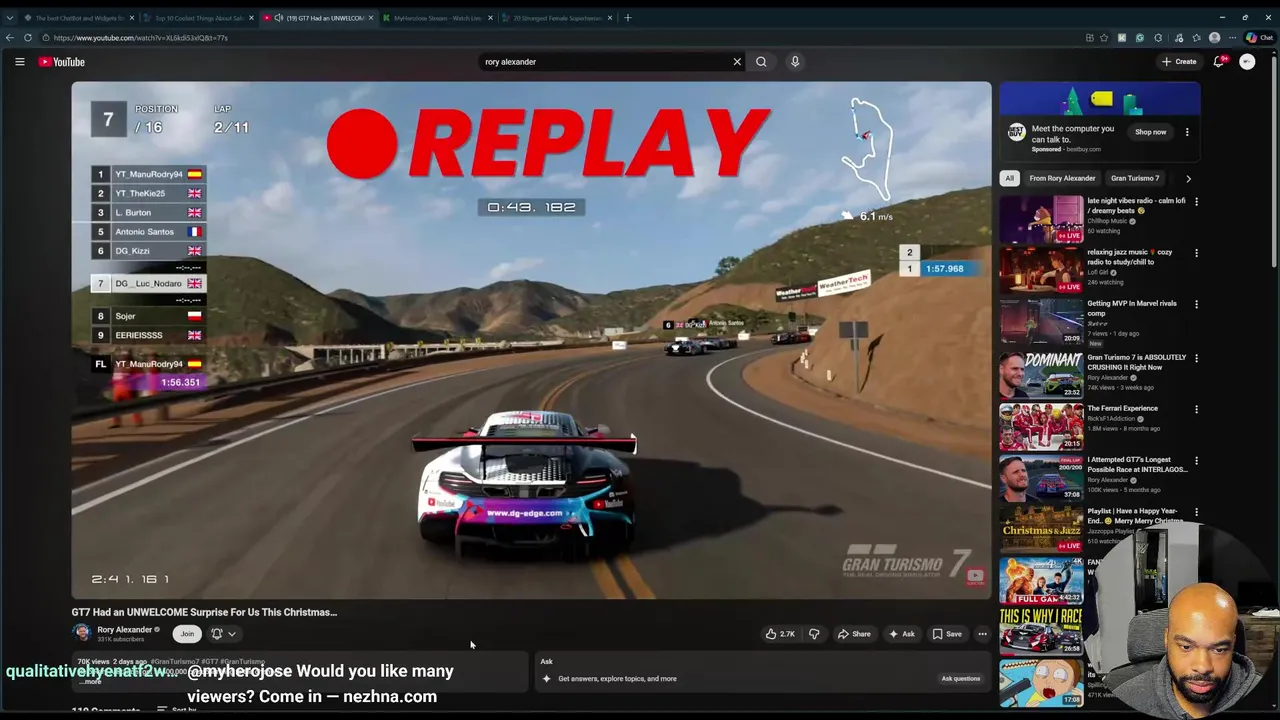Open options for relaxing jazz music video
This screenshot has height=720, width=1280.
[x=1196, y=253]
